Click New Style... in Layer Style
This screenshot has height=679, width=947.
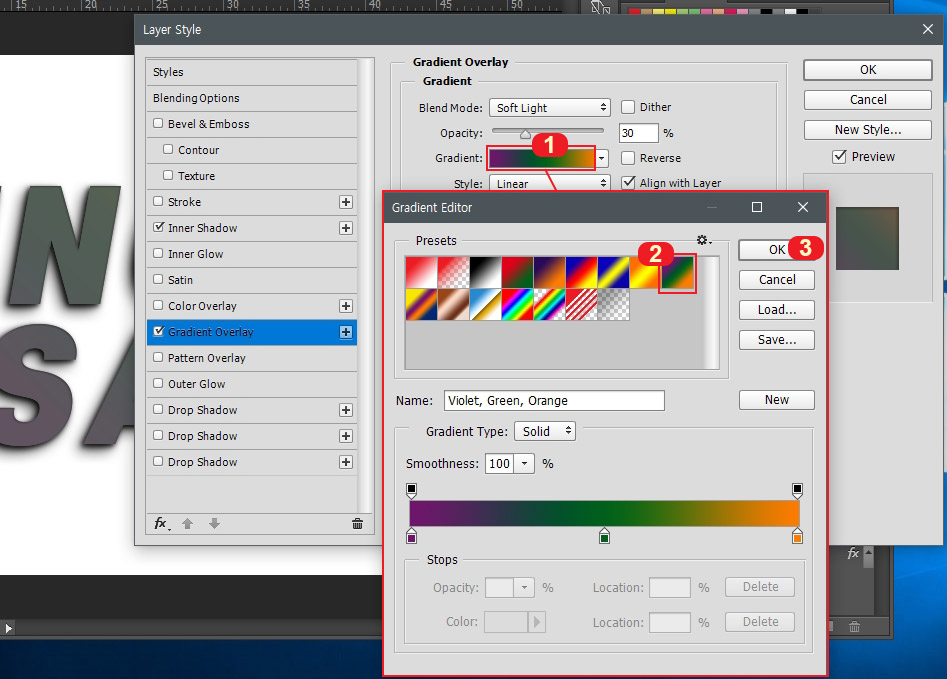click(868, 130)
